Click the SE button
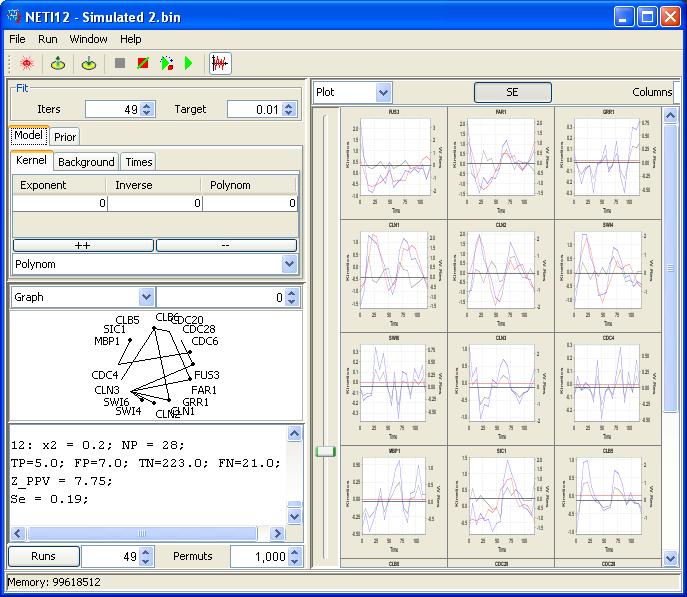 coord(512,92)
